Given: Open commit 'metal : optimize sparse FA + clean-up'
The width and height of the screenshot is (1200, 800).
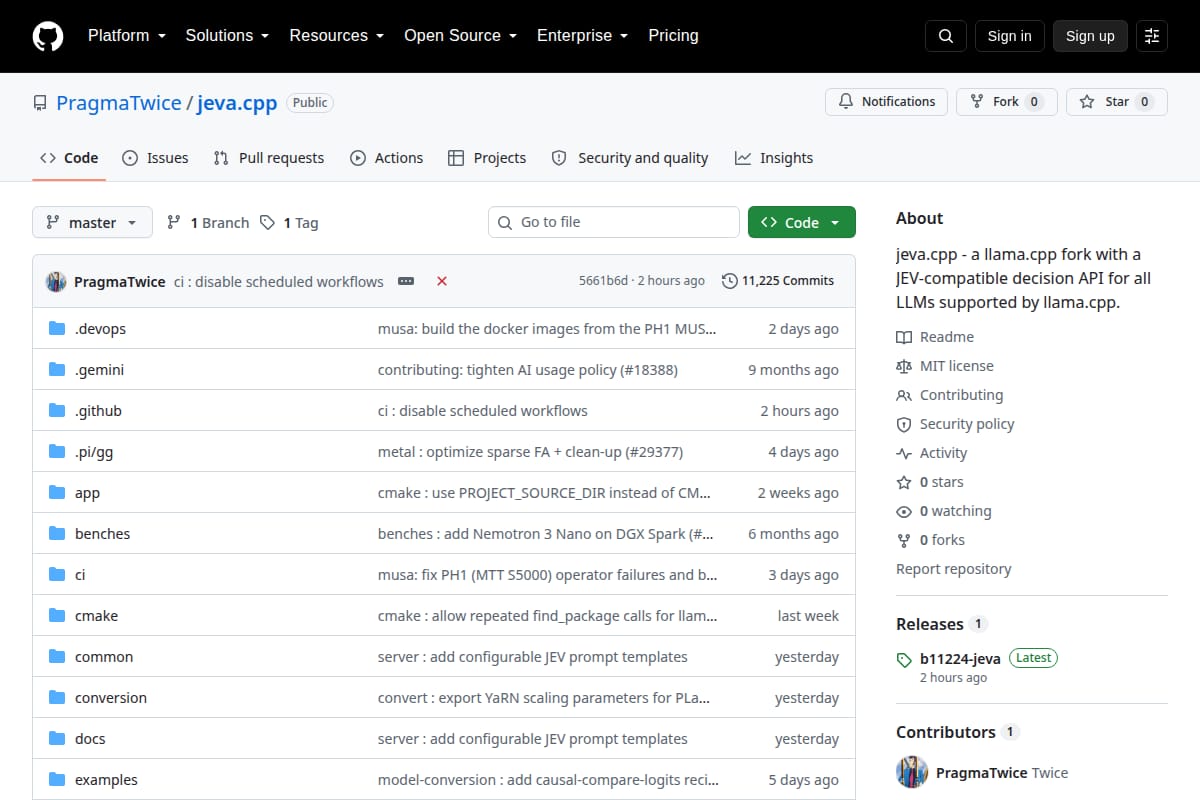Looking at the screenshot, I should point(530,452).
